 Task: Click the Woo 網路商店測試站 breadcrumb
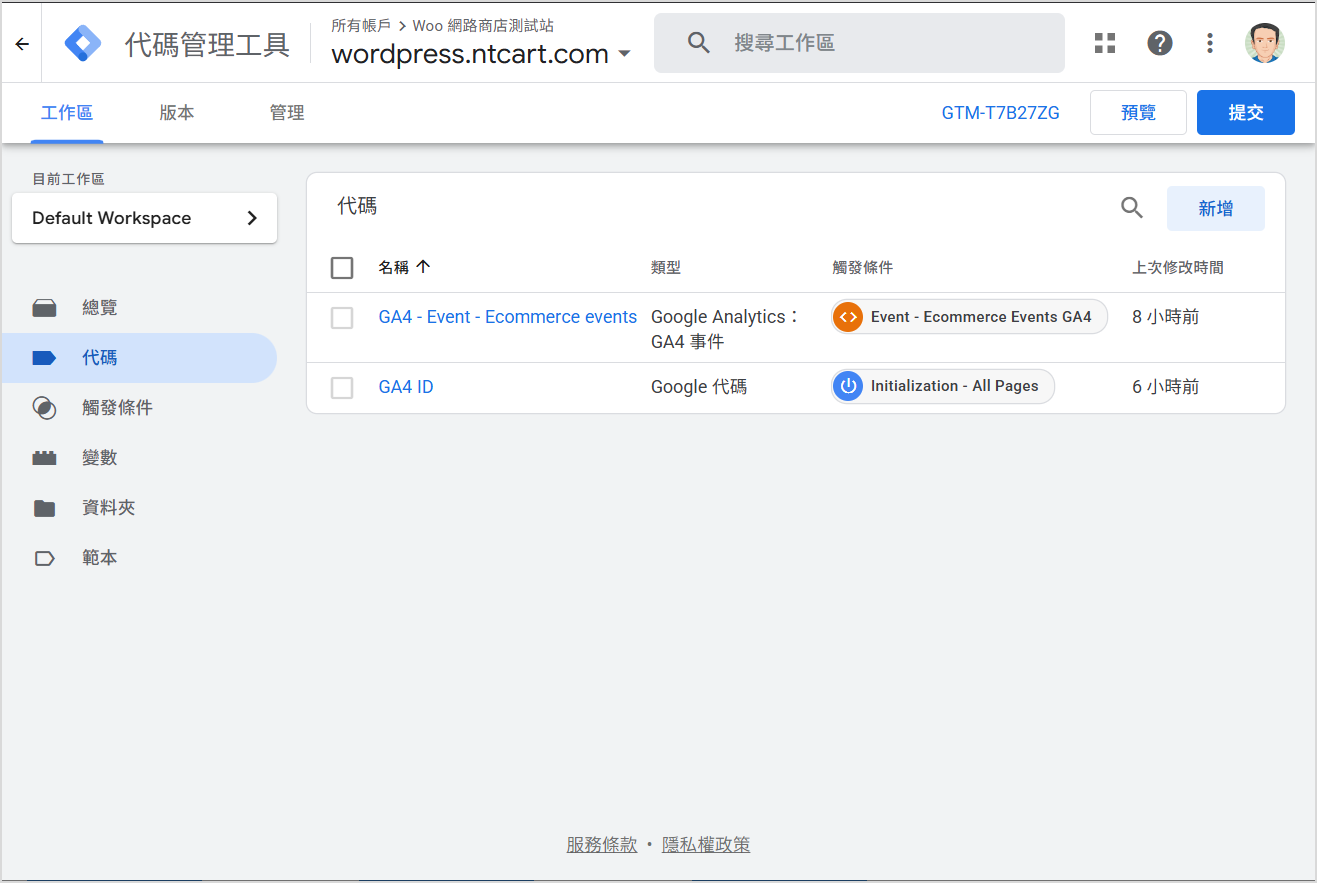(x=483, y=26)
